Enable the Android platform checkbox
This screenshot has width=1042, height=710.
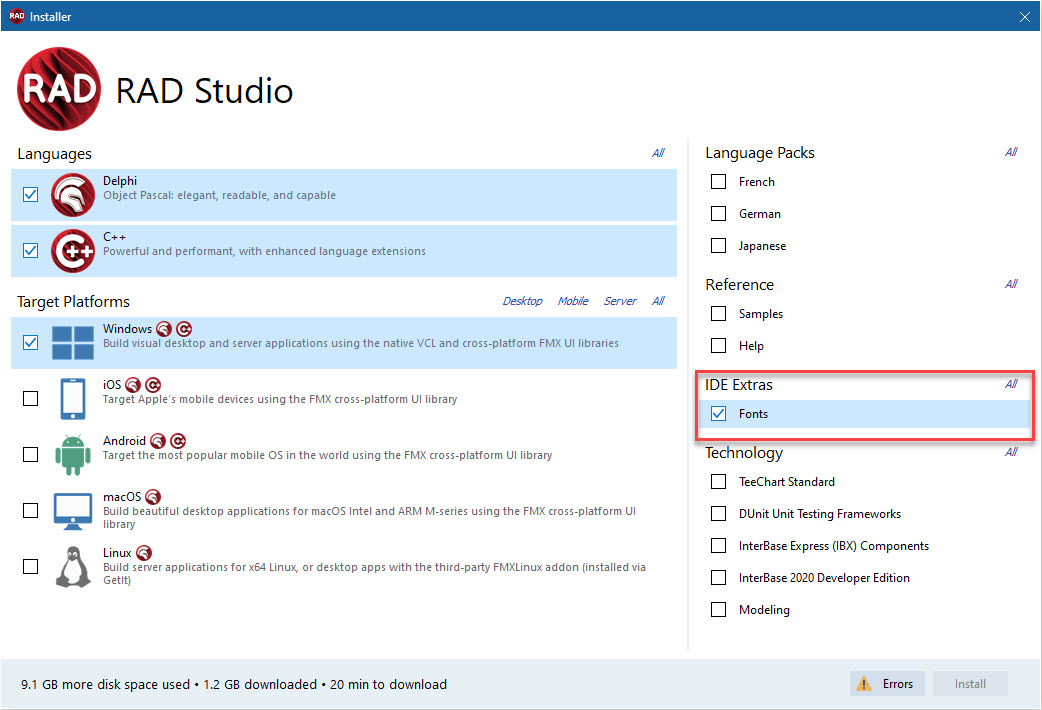(31, 455)
